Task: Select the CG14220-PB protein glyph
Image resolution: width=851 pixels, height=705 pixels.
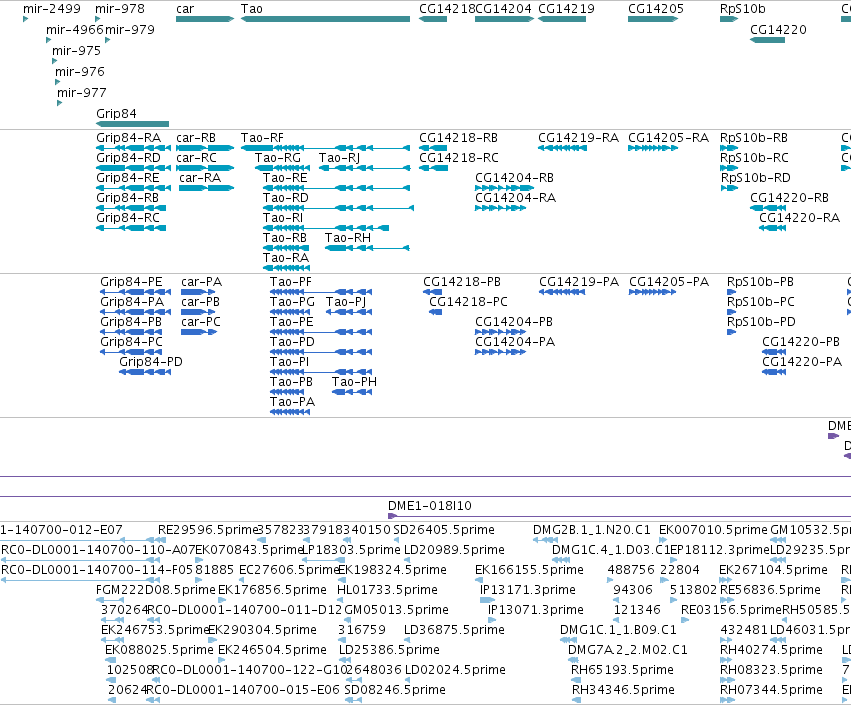Action: pos(774,352)
